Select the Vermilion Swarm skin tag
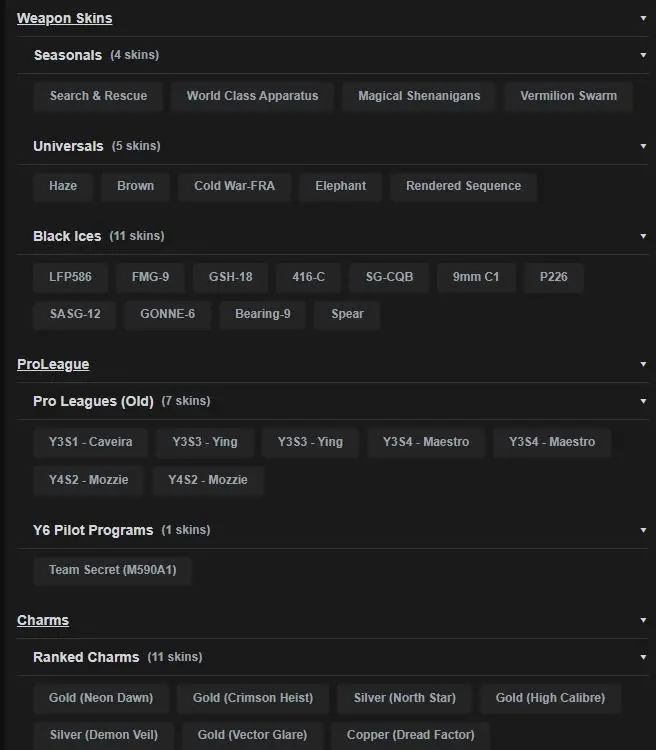The height and width of the screenshot is (750, 656). point(568,96)
